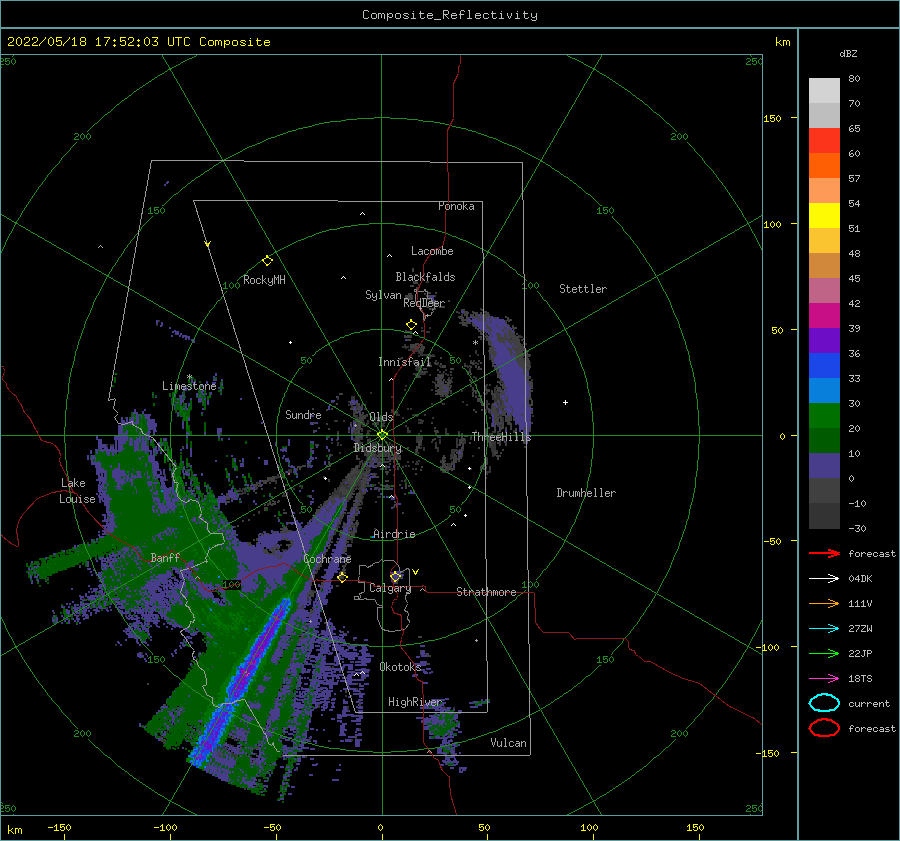Click the Lake Louise label
Image resolution: width=900 pixels, height=841 pixels.
coord(77,491)
